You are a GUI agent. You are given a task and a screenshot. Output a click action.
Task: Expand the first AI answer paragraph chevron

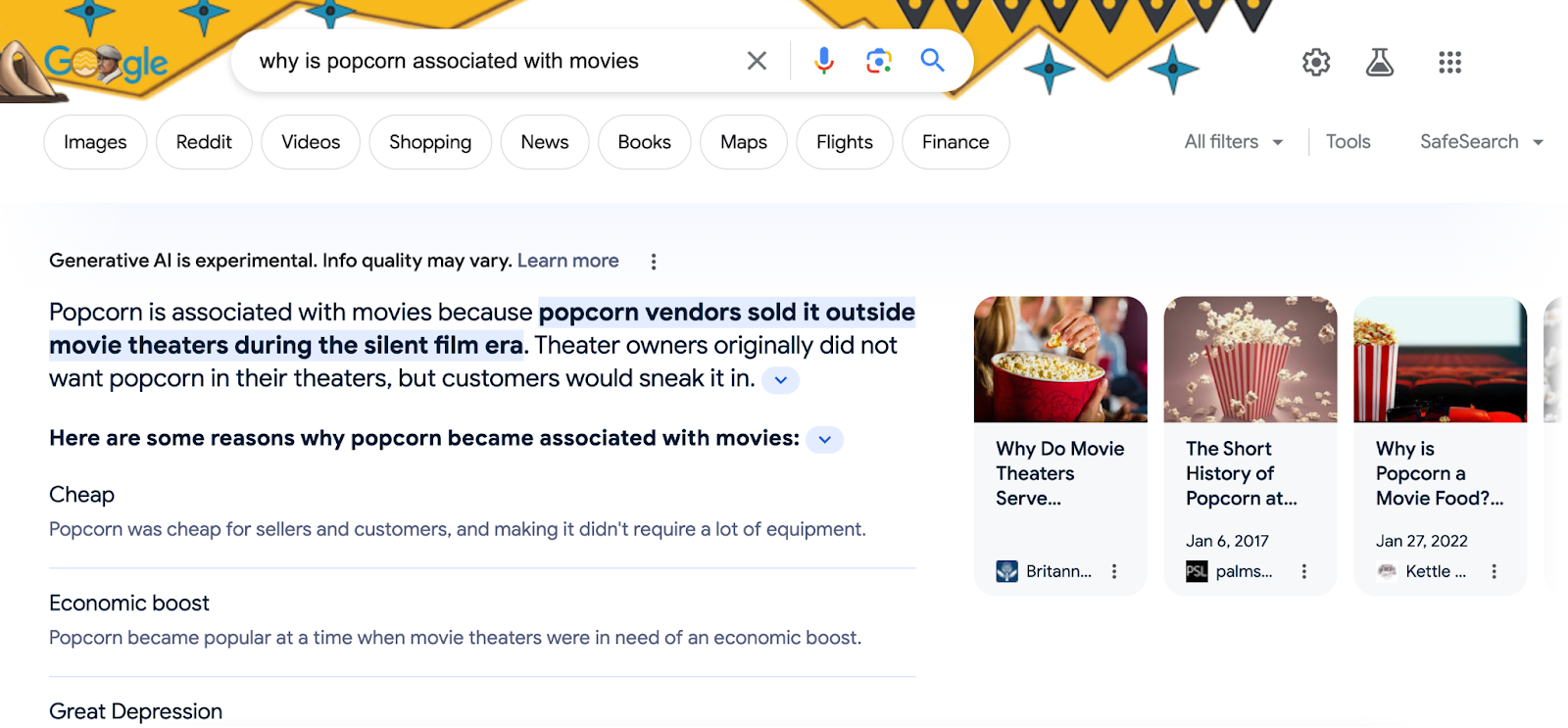click(780, 380)
